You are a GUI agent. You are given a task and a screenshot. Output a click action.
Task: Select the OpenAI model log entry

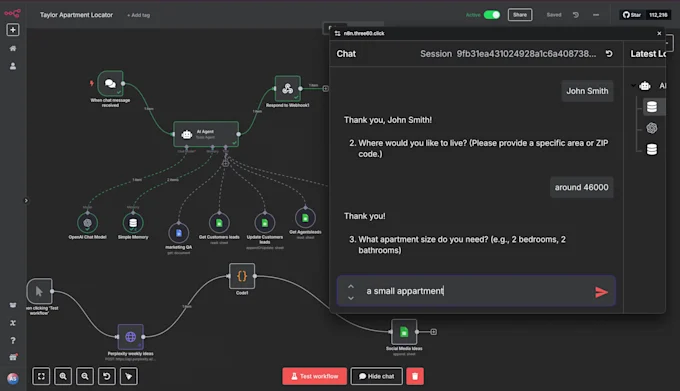[652, 128]
